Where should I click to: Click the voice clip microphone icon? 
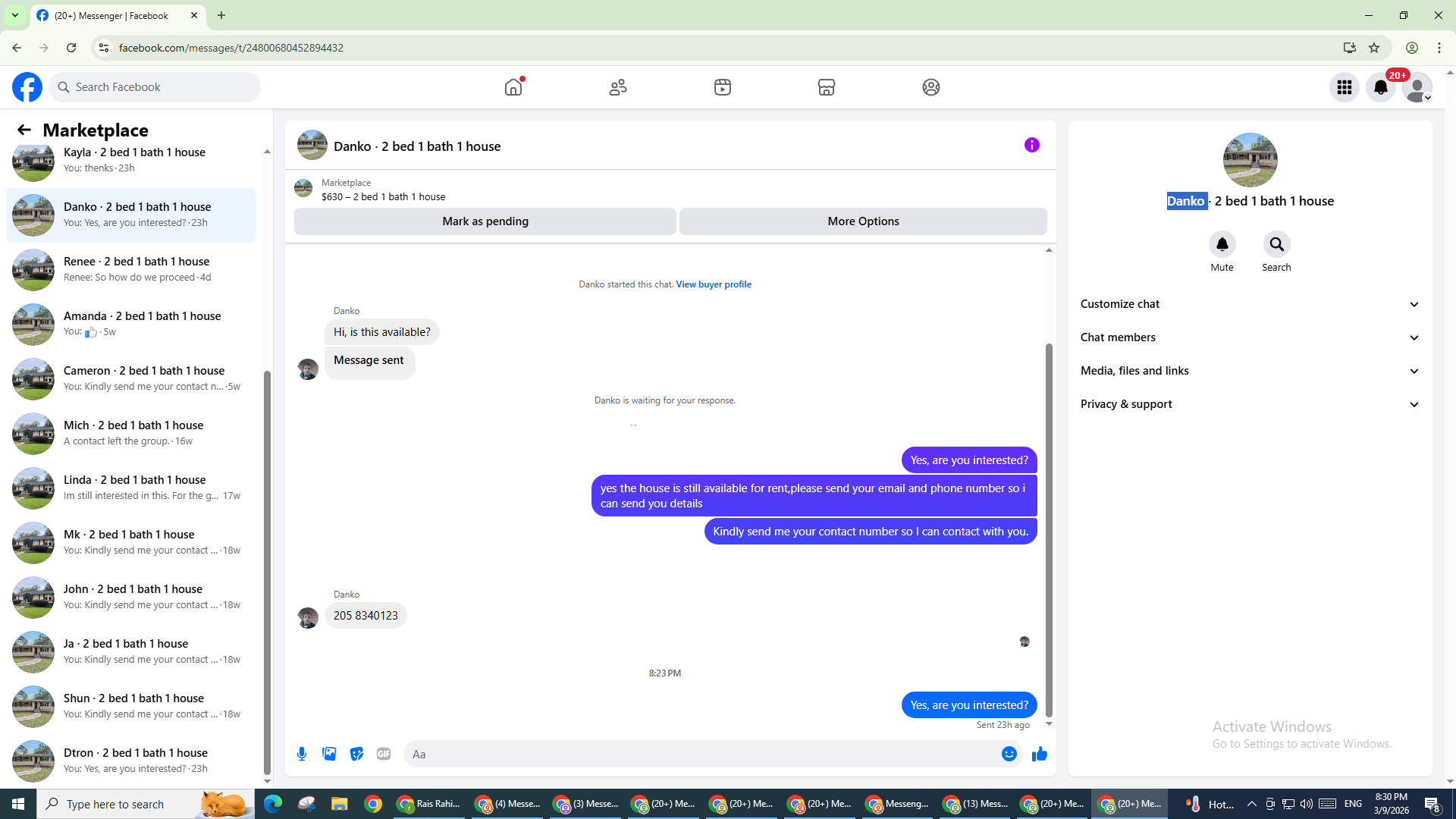302,754
